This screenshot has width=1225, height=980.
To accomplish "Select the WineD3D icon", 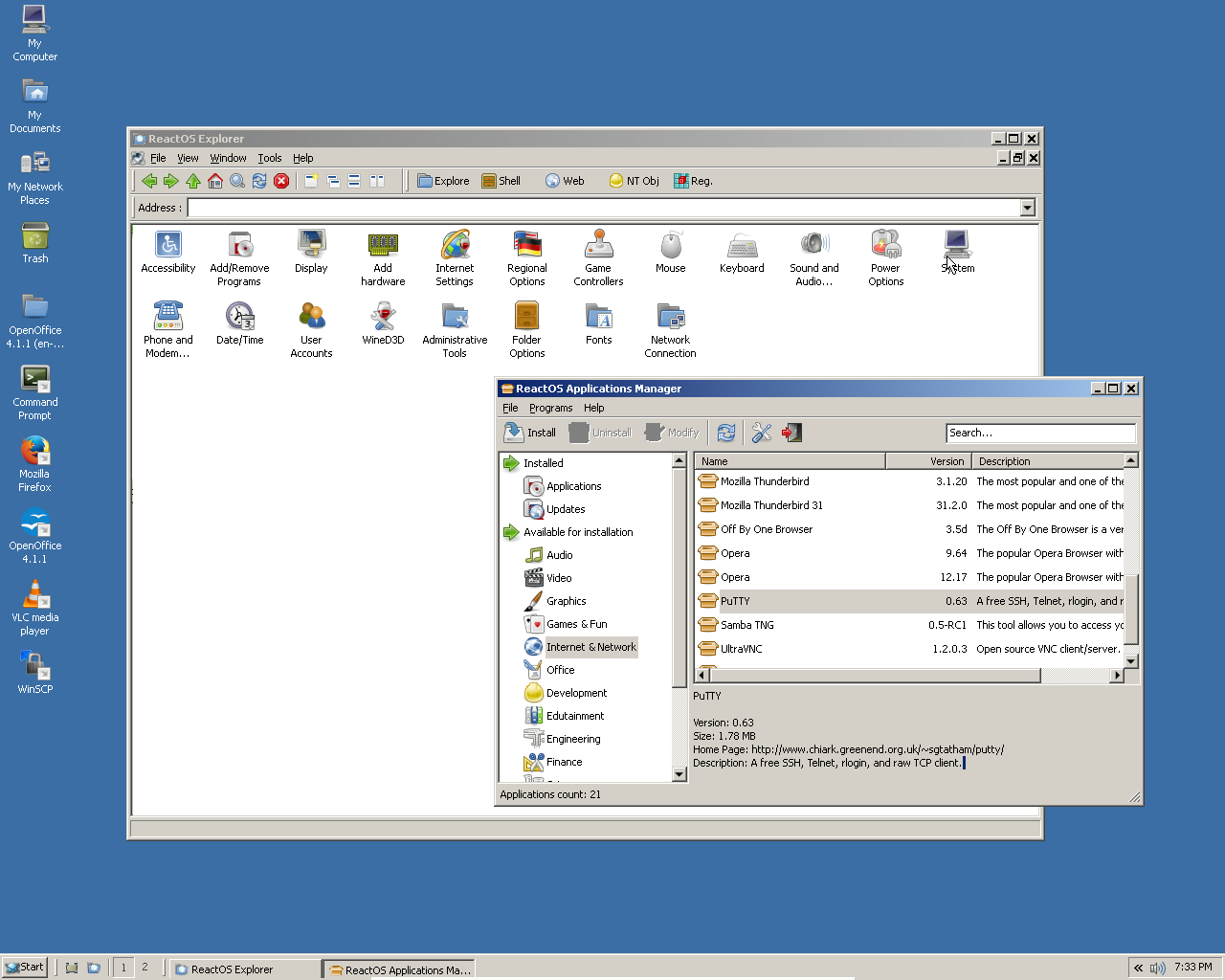I will (x=383, y=324).
